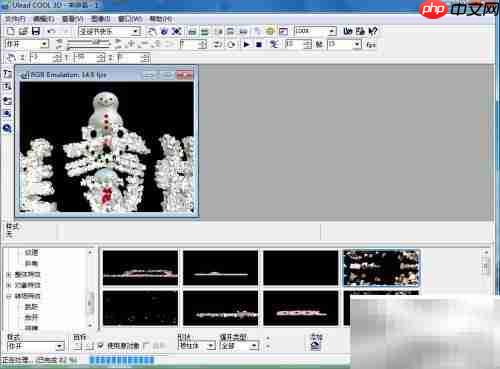Toggle ping-pong mode in the animation toolbar
Image resolution: width=500 pixels, height=369 pixels.
tap(218, 44)
